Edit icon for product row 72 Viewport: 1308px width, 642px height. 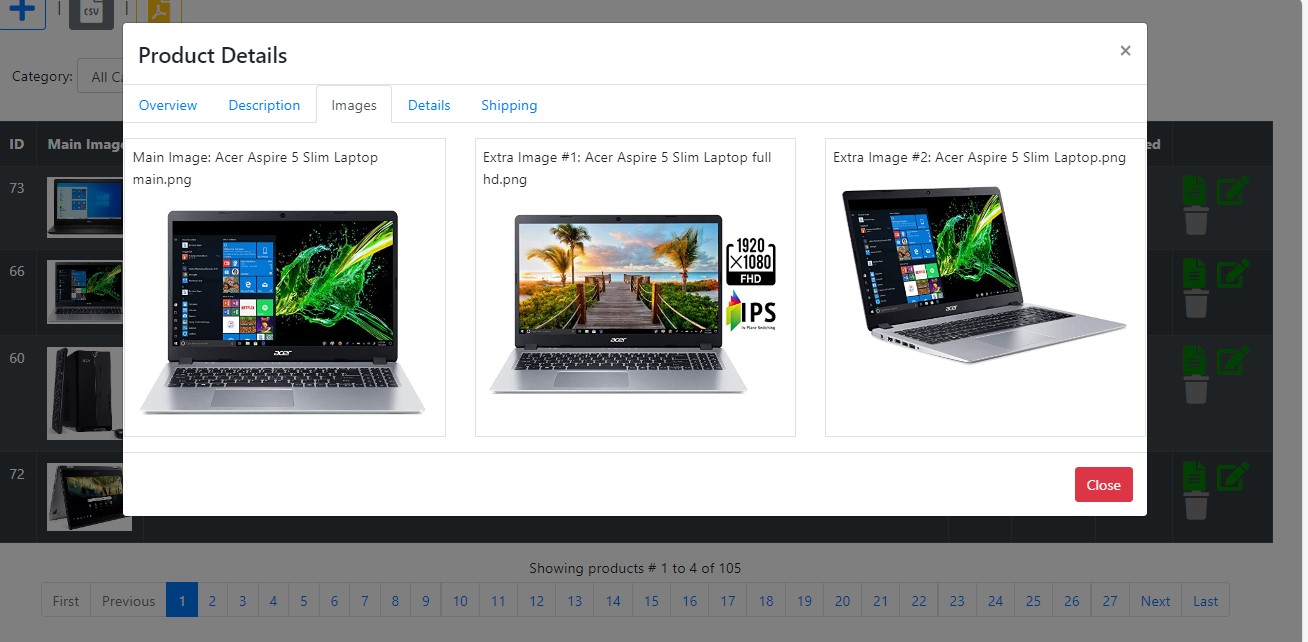pyautogui.click(x=1233, y=476)
